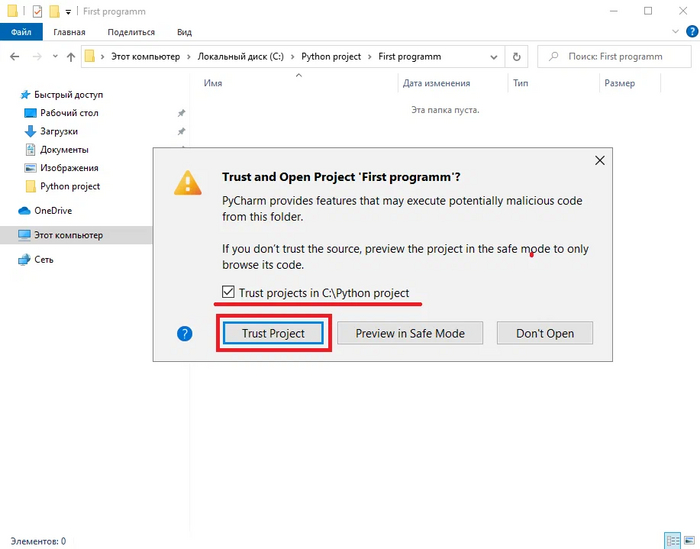This screenshot has width=700, height=549.
Task: Sort by the Тип column header
Action: (x=521, y=83)
